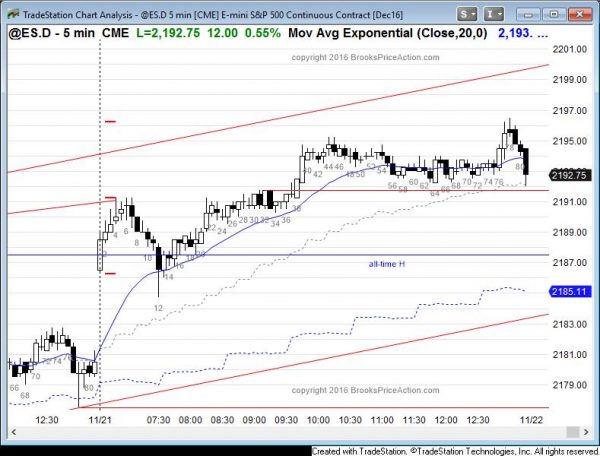Click the 2179.00 price axis label
Viewport: 600px width, 456px height.
point(569,385)
